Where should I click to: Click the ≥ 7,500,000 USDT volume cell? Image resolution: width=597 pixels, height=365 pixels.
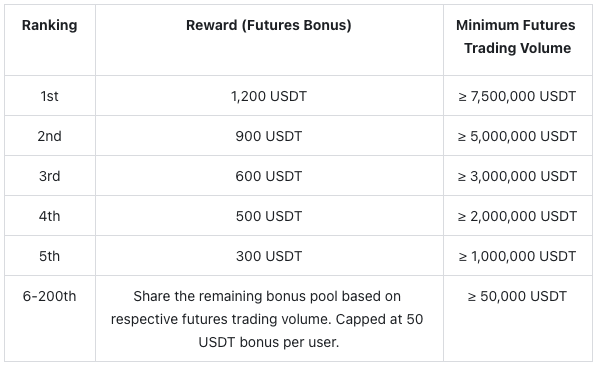click(518, 96)
